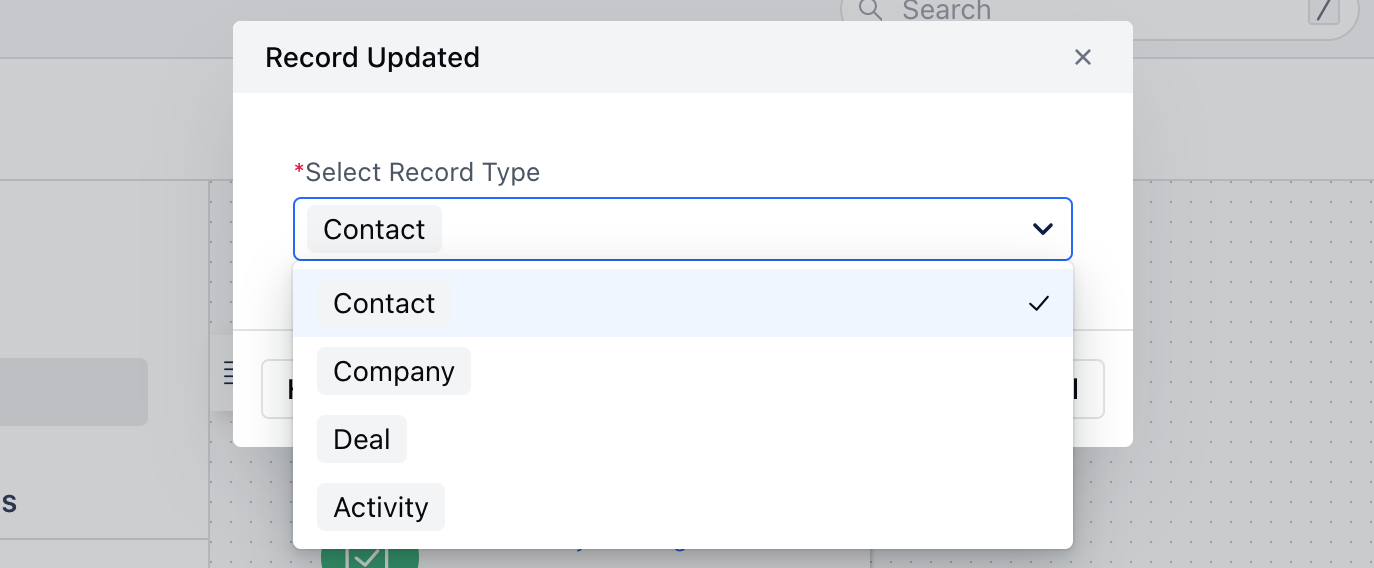Choose Company from the record type list
This screenshot has height=568, width=1374.
[393, 371]
